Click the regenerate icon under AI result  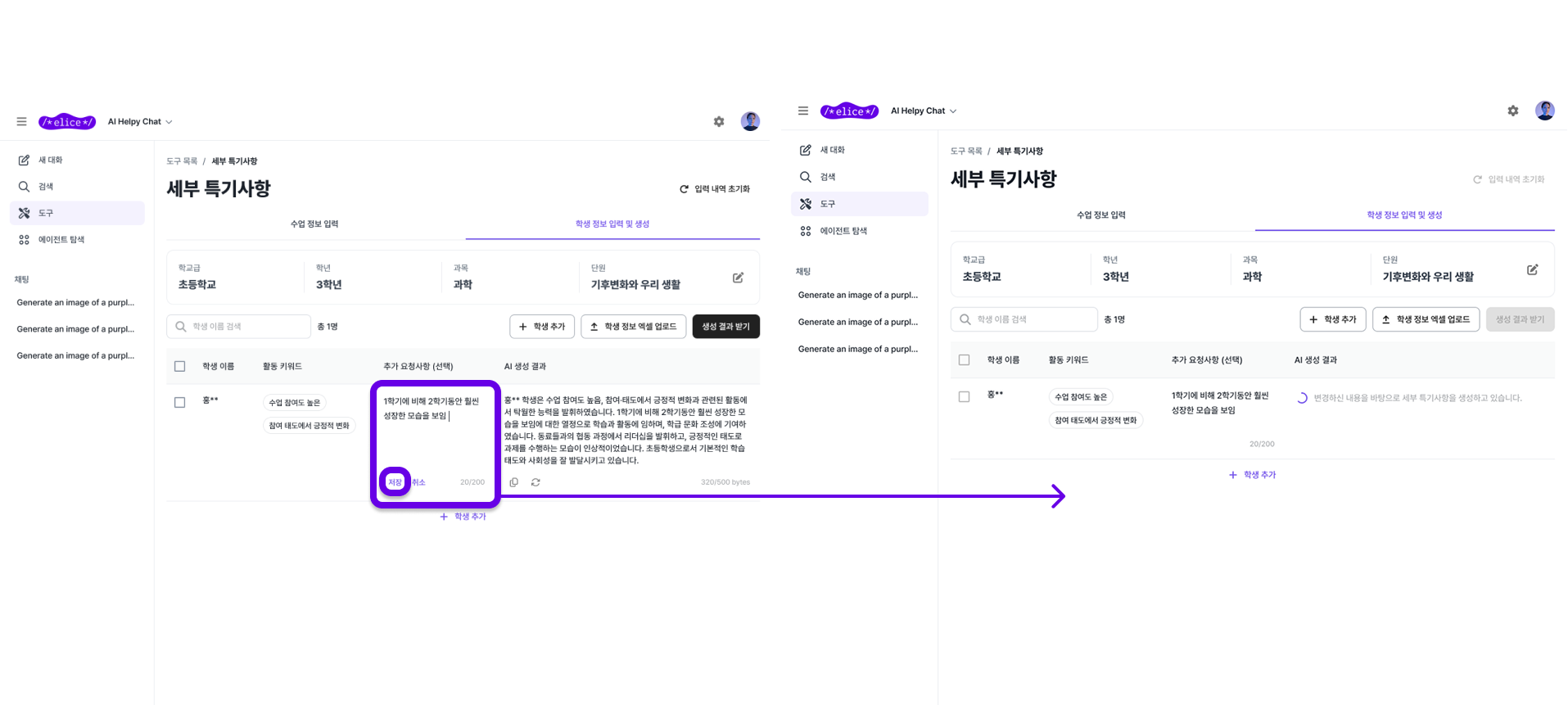[x=535, y=482]
